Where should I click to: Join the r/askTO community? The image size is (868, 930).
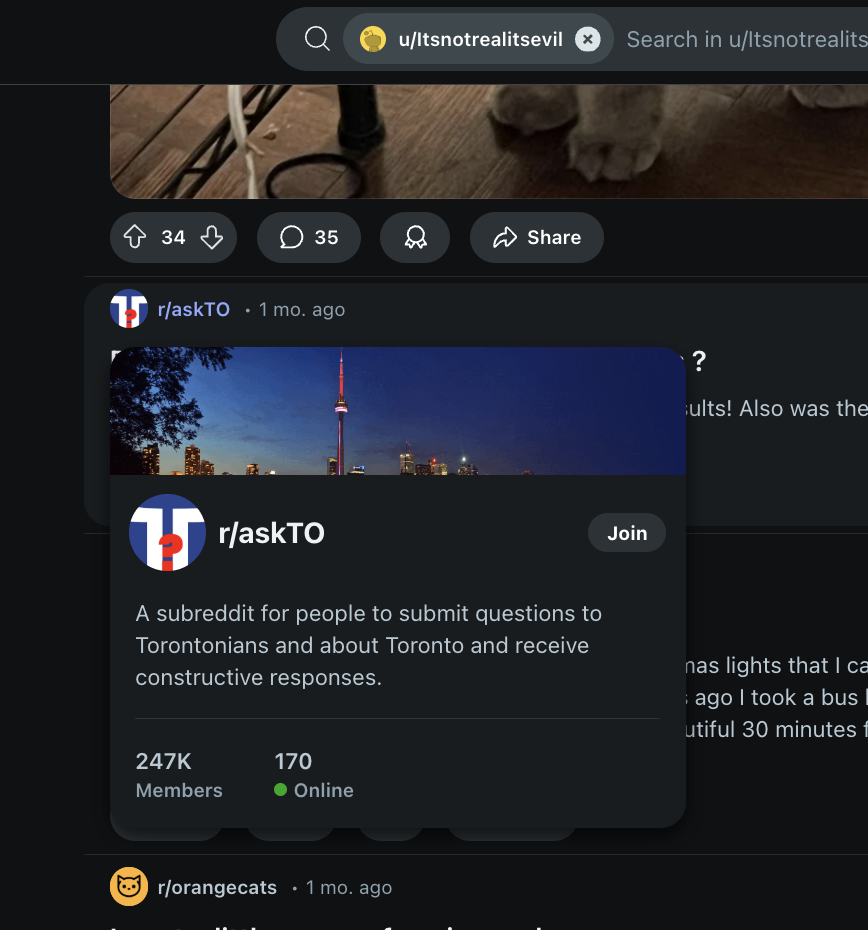click(627, 533)
